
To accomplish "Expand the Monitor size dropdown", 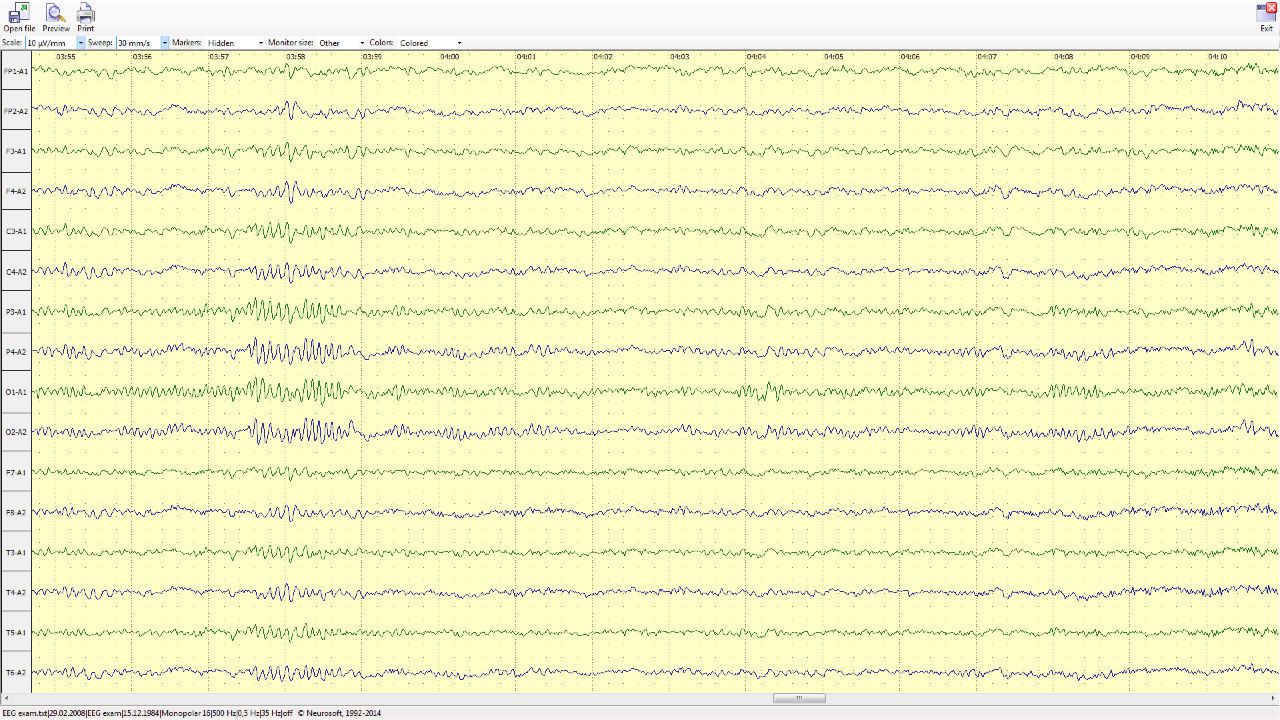I will pyautogui.click(x=361, y=43).
